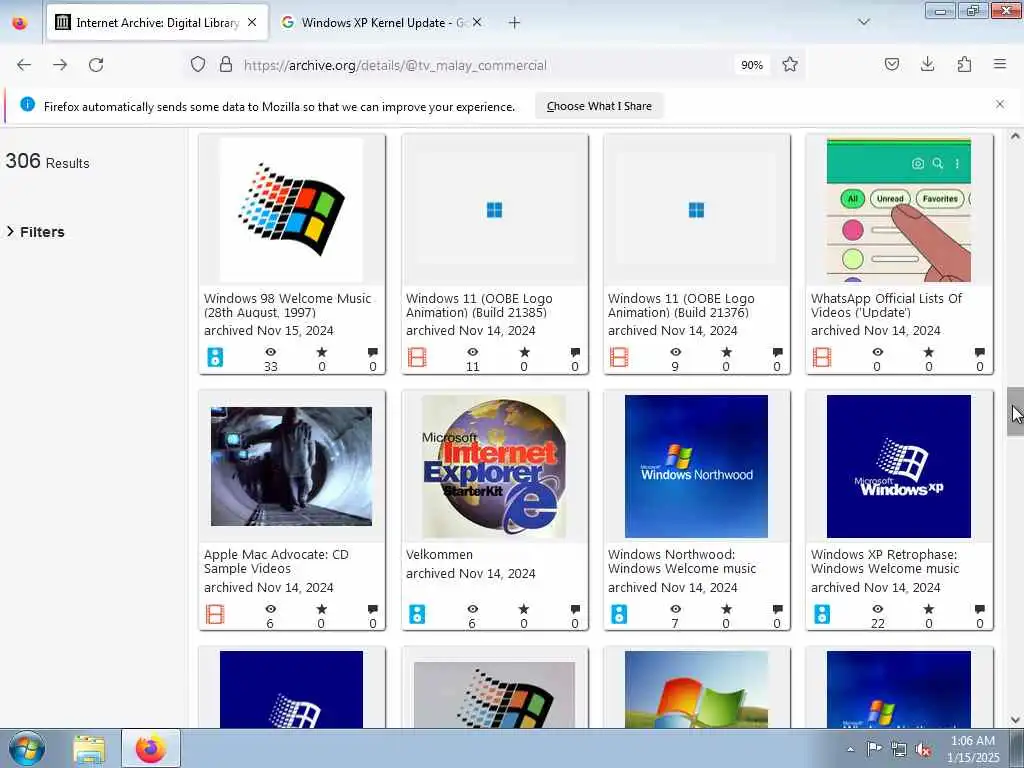Open Action Center flag tray icon
This screenshot has height=768, width=1024.
(x=874, y=748)
